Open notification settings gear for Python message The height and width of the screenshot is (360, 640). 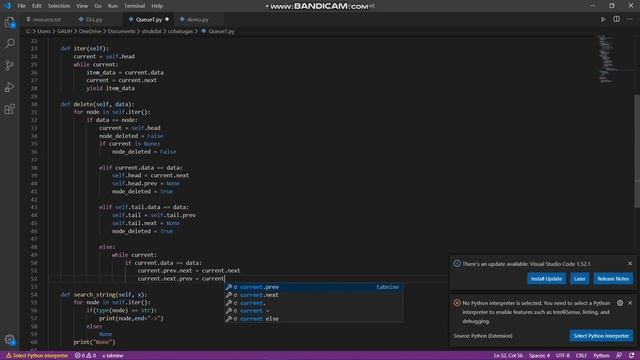pos(620,303)
